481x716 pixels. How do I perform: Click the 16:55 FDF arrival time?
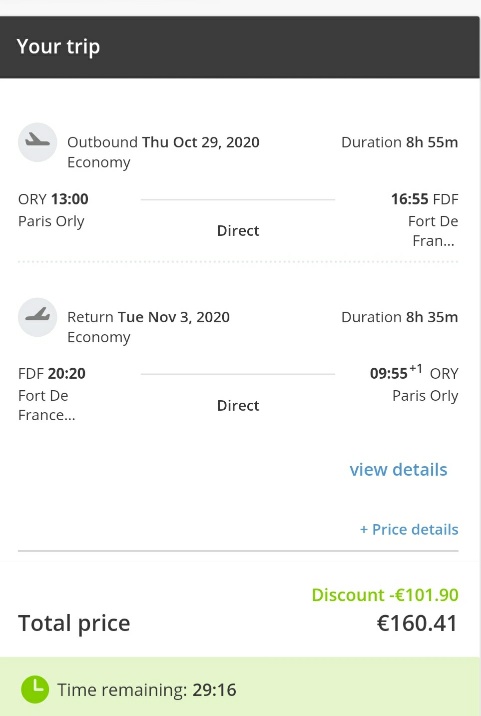(424, 199)
